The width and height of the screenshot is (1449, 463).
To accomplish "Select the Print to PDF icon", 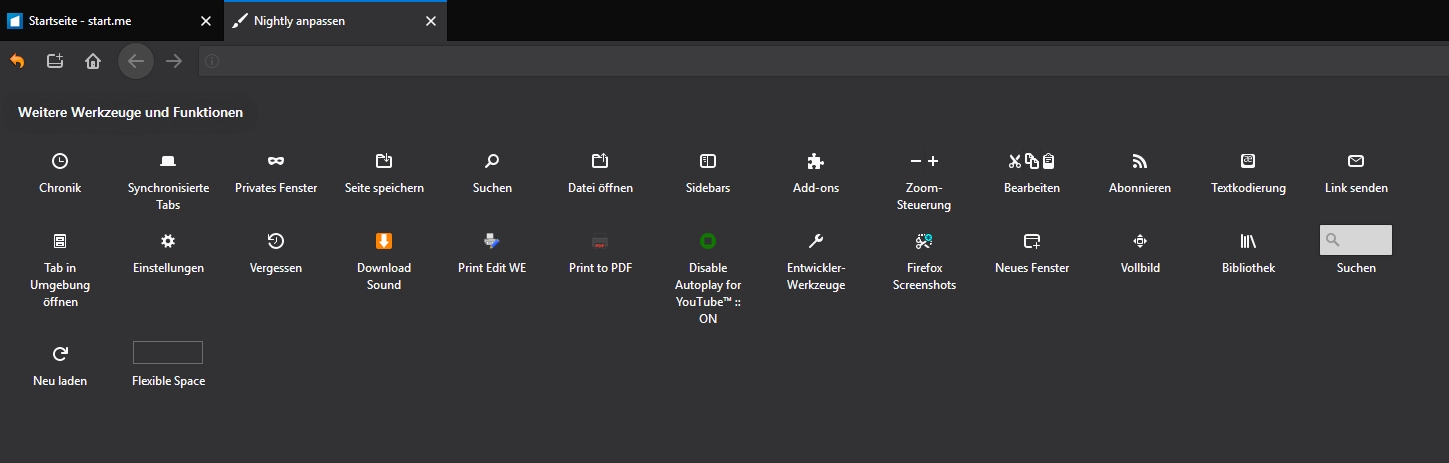I will [600, 241].
